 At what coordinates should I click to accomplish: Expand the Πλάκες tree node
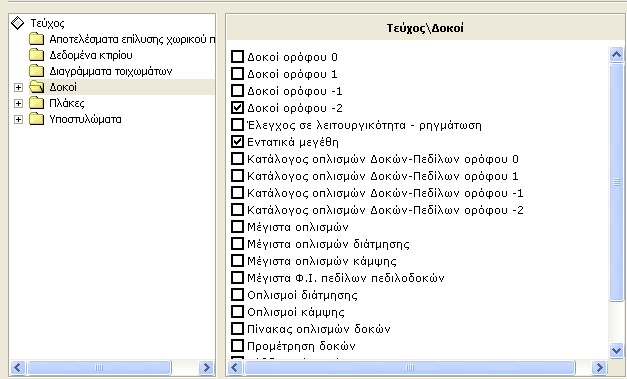pos(18,103)
